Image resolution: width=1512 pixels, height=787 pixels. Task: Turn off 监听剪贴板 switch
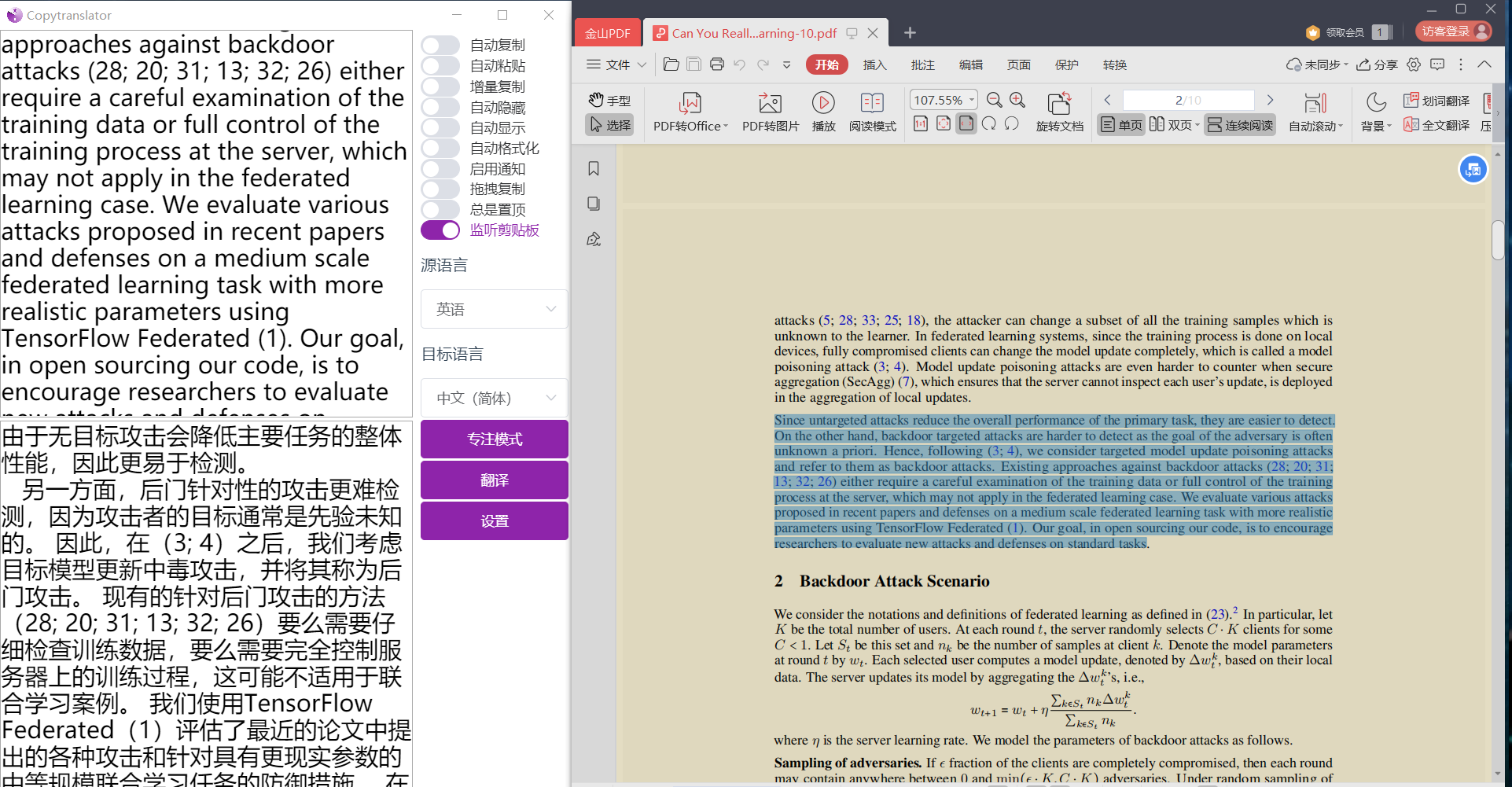click(440, 230)
